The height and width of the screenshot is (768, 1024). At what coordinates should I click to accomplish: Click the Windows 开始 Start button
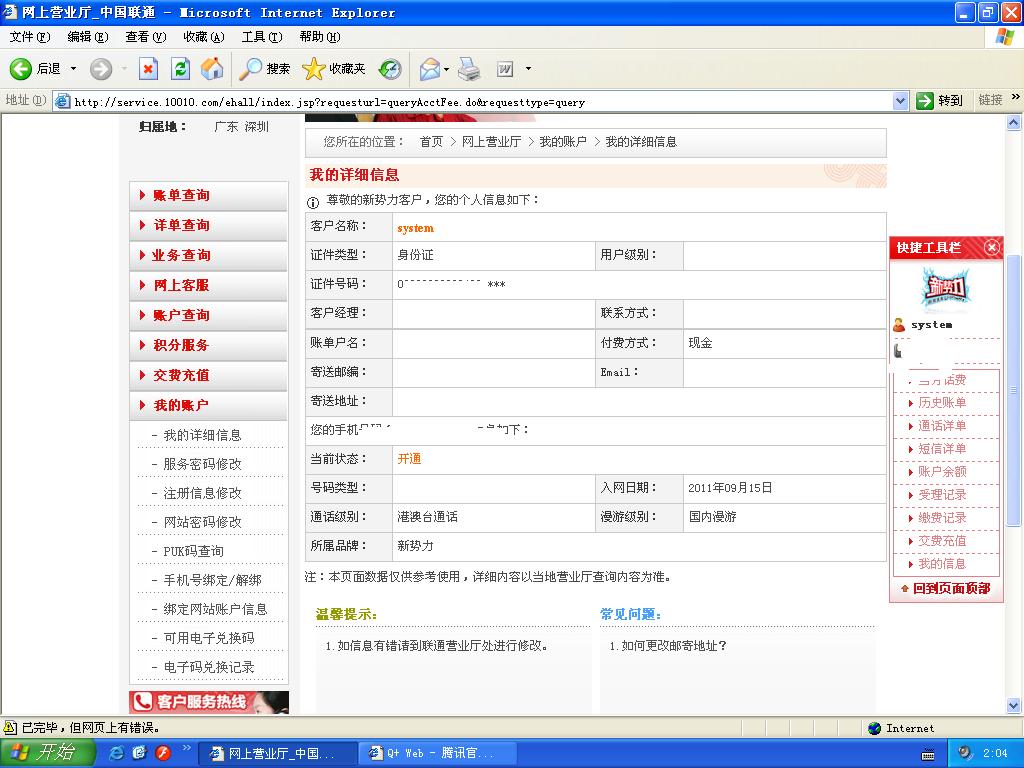tap(47, 753)
